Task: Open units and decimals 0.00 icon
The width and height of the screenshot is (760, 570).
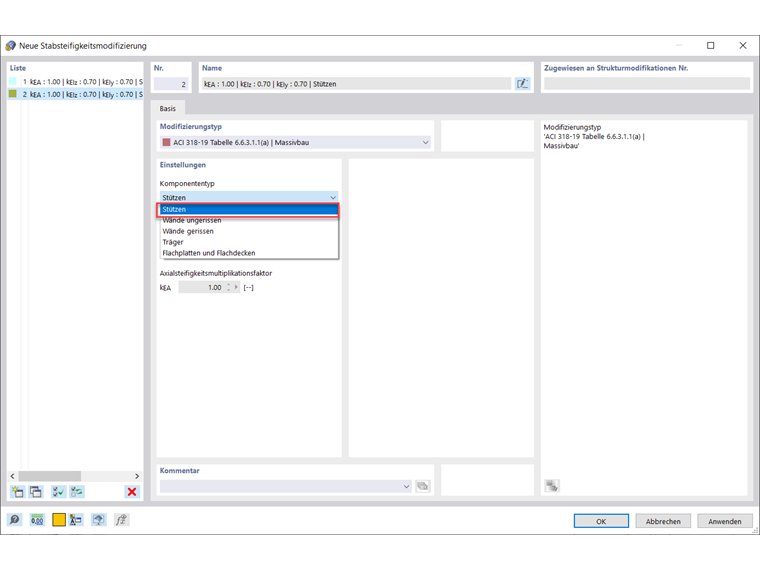Action: tap(37, 520)
